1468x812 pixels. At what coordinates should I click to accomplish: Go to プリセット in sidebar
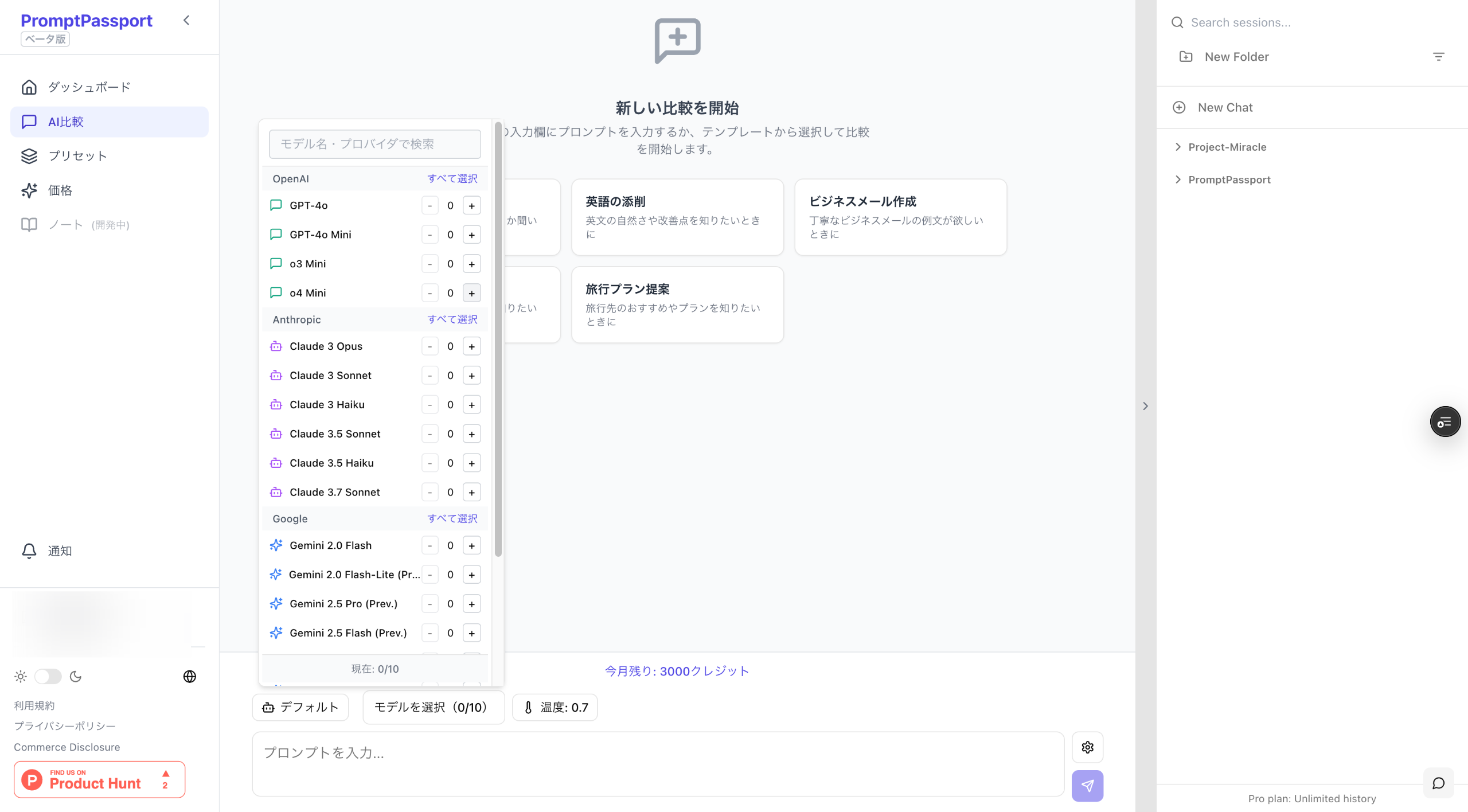point(77,156)
